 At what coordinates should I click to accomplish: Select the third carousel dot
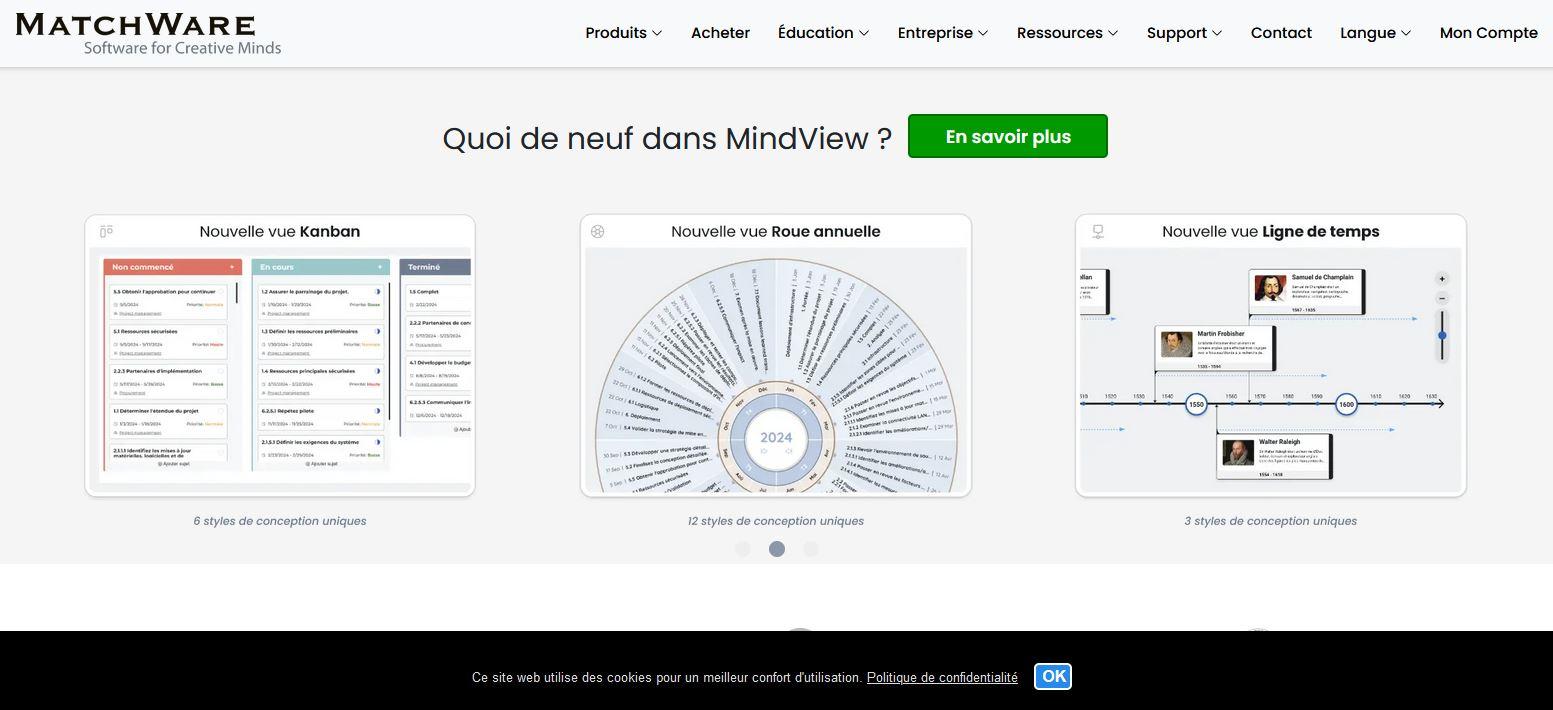tap(811, 549)
